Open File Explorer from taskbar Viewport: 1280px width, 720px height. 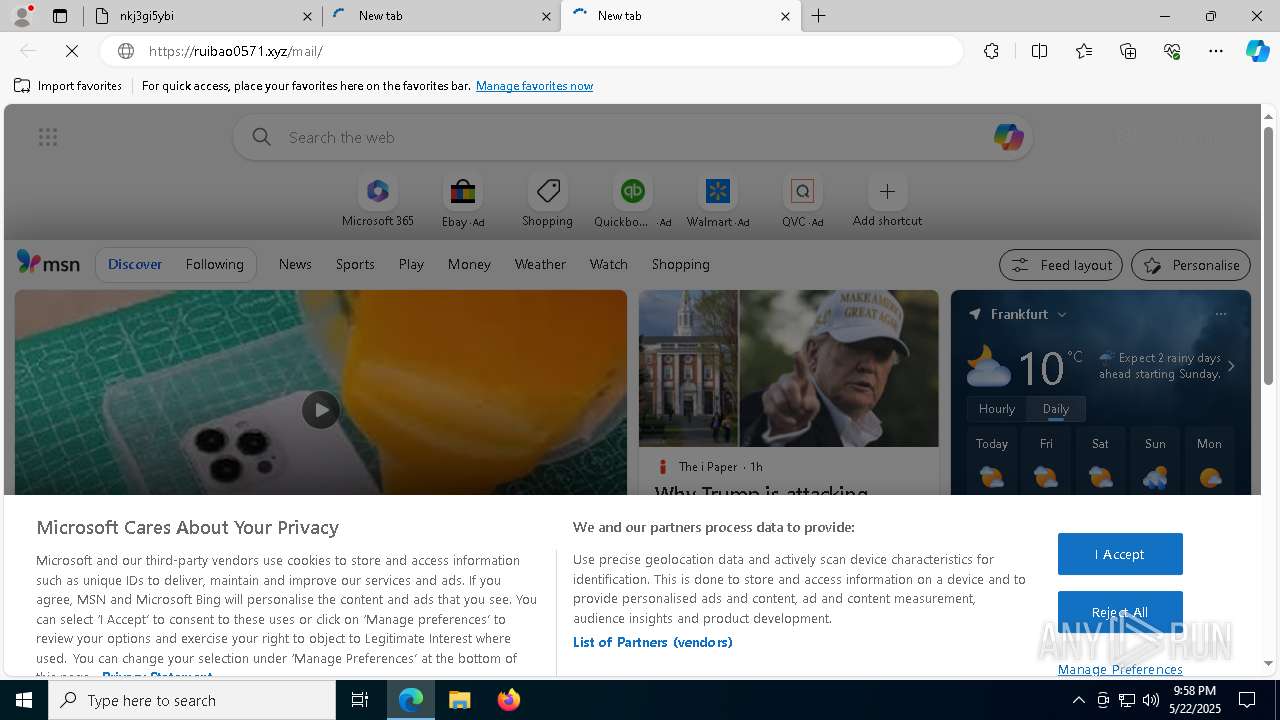point(459,700)
